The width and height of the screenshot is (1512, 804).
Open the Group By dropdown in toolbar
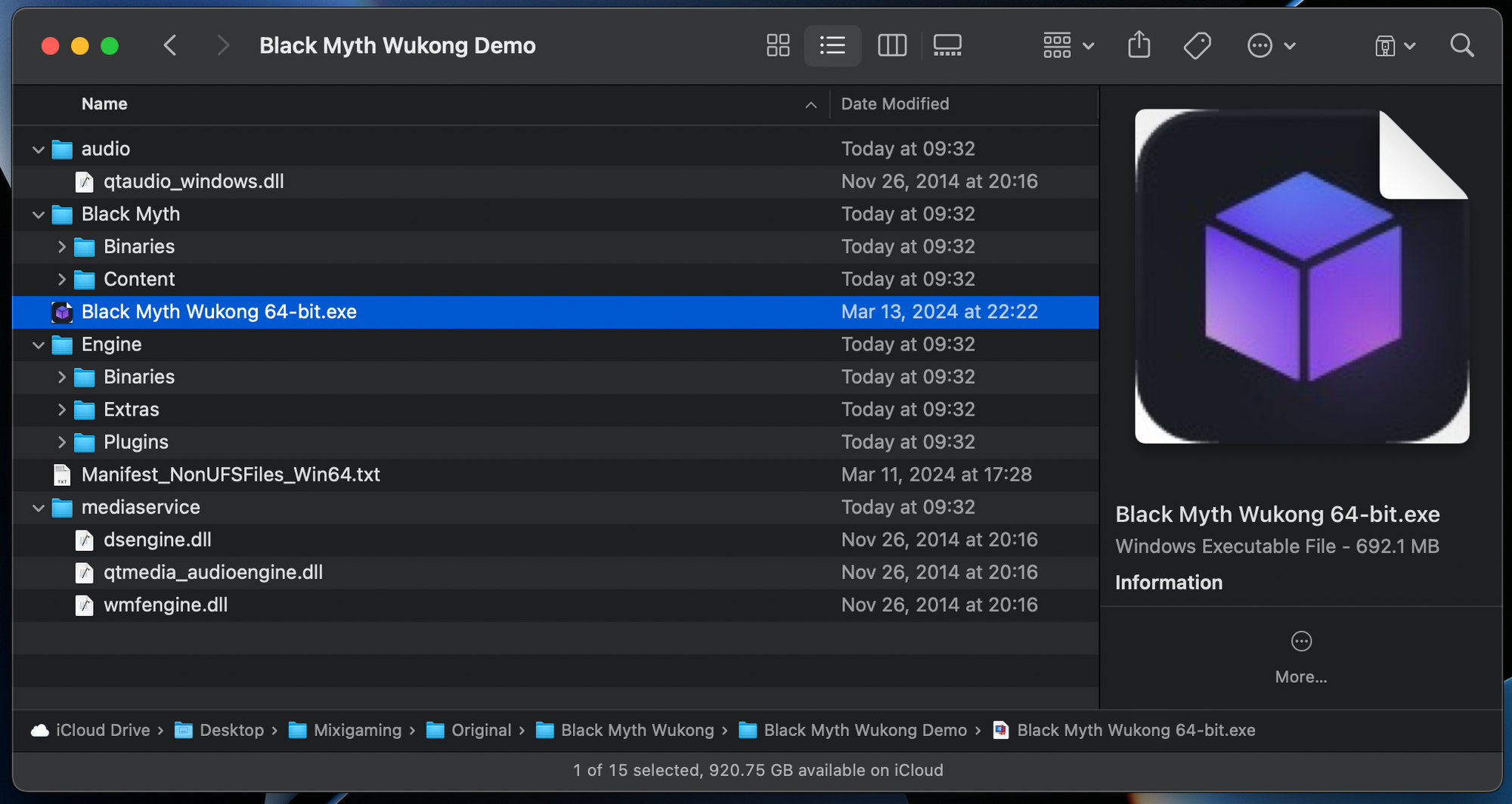(x=1067, y=45)
